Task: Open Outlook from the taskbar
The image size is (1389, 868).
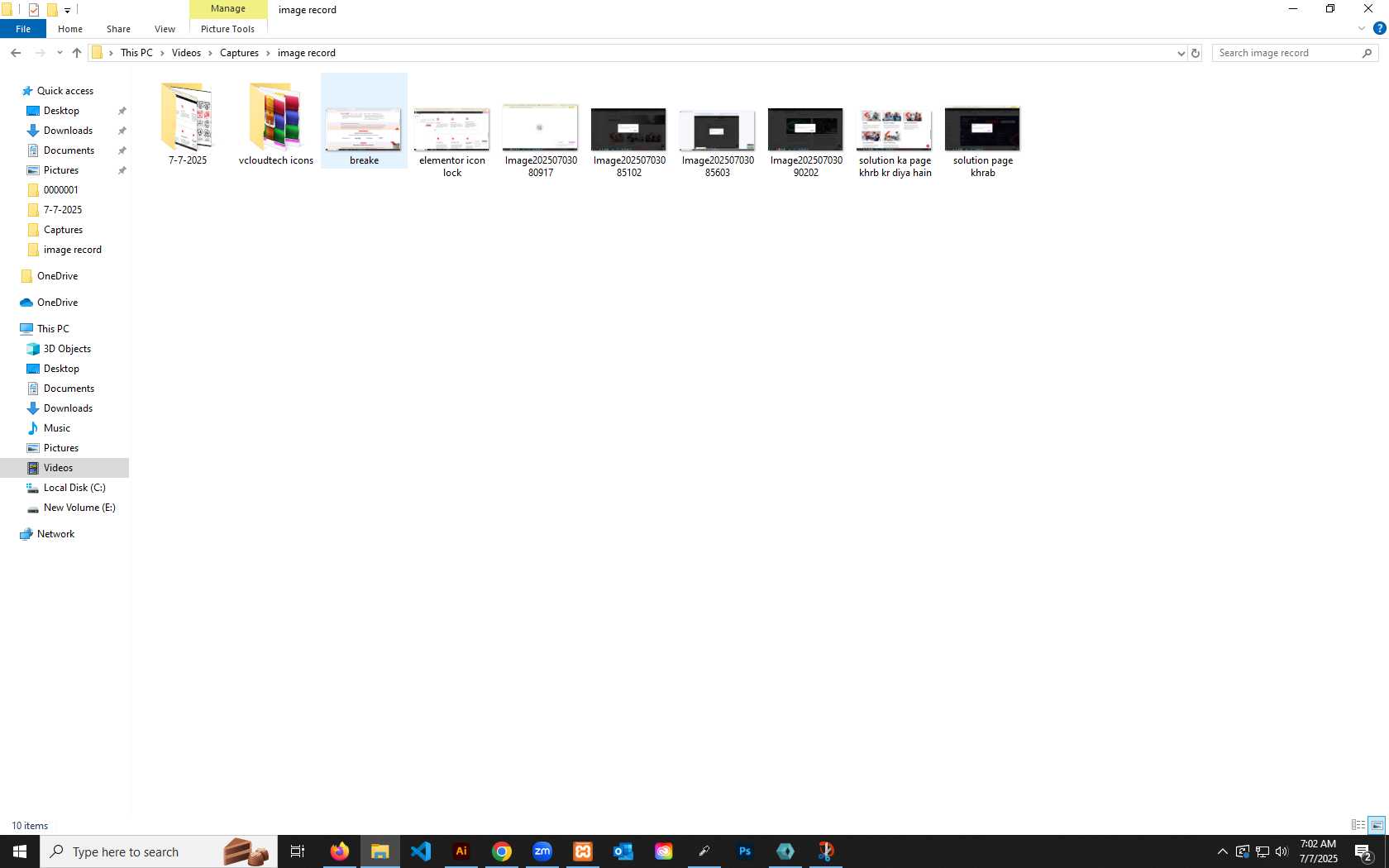Action: tap(623, 851)
